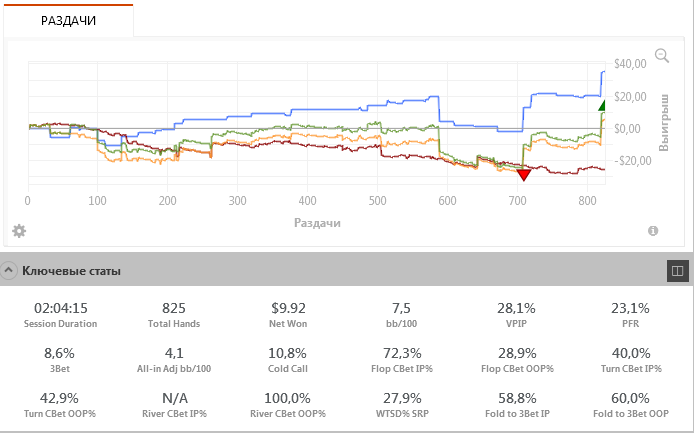The height and width of the screenshot is (433, 694).
Task: Click the Session Duration 02:04:15 stat
Action: click(61, 314)
